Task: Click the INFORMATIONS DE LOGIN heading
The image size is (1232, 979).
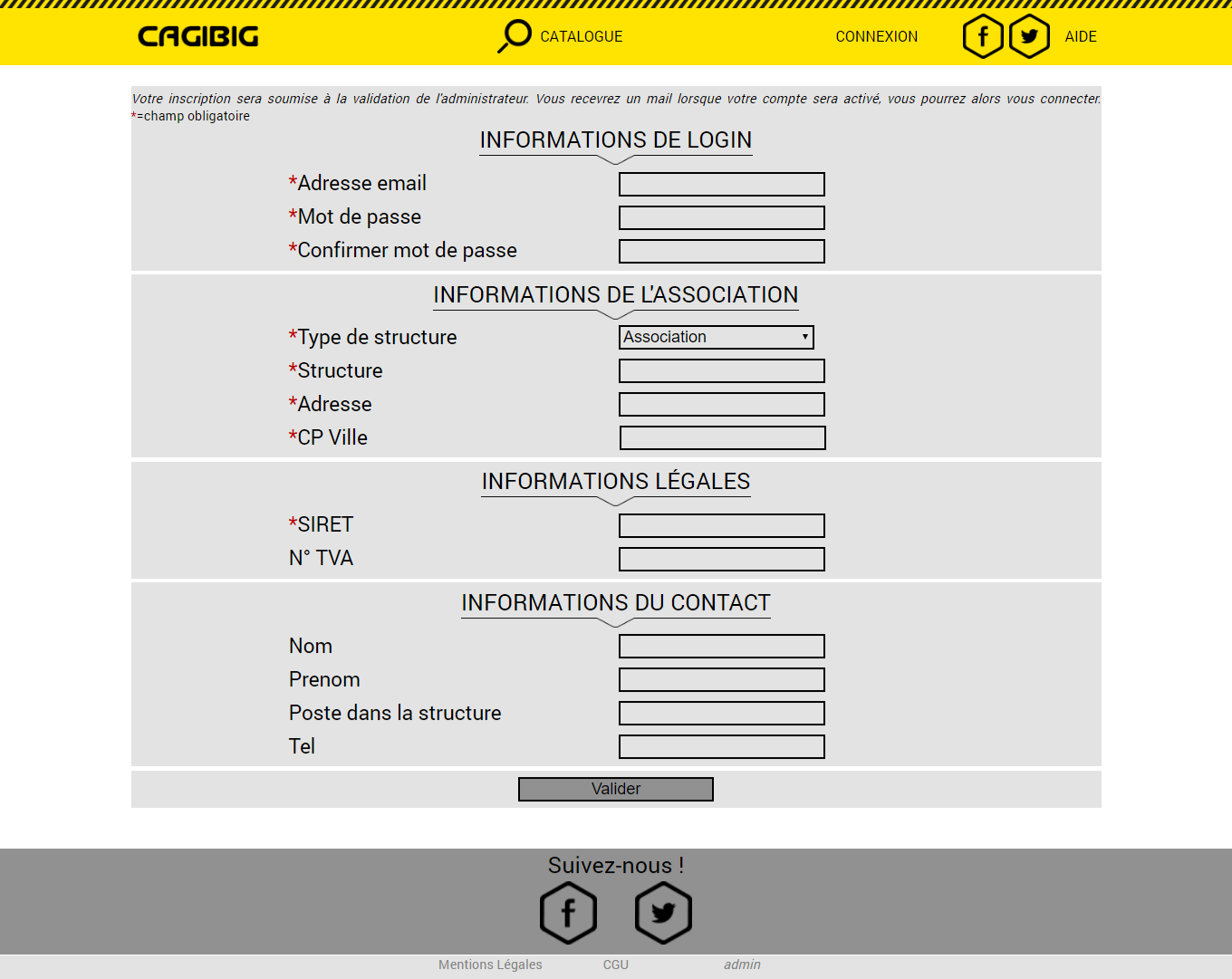Action: click(616, 140)
